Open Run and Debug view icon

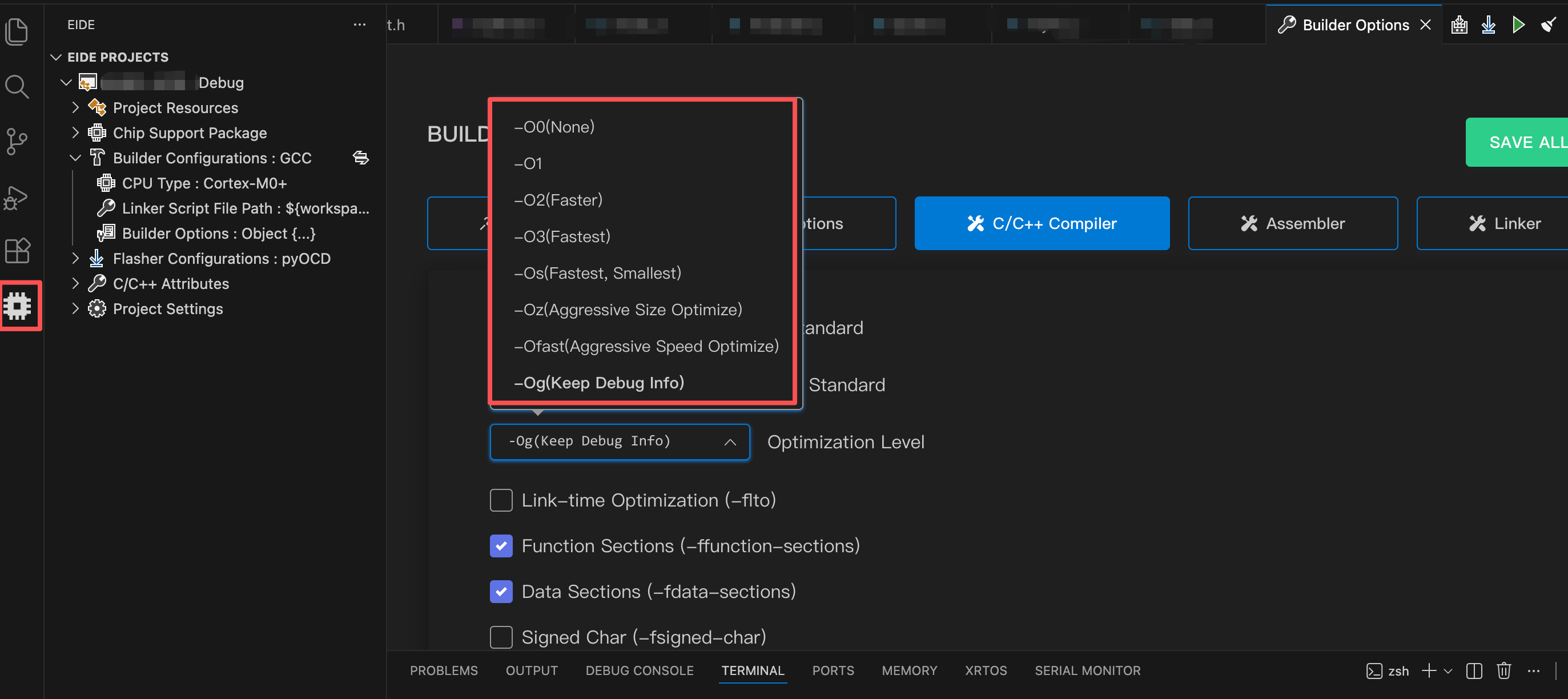pos(17,197)
